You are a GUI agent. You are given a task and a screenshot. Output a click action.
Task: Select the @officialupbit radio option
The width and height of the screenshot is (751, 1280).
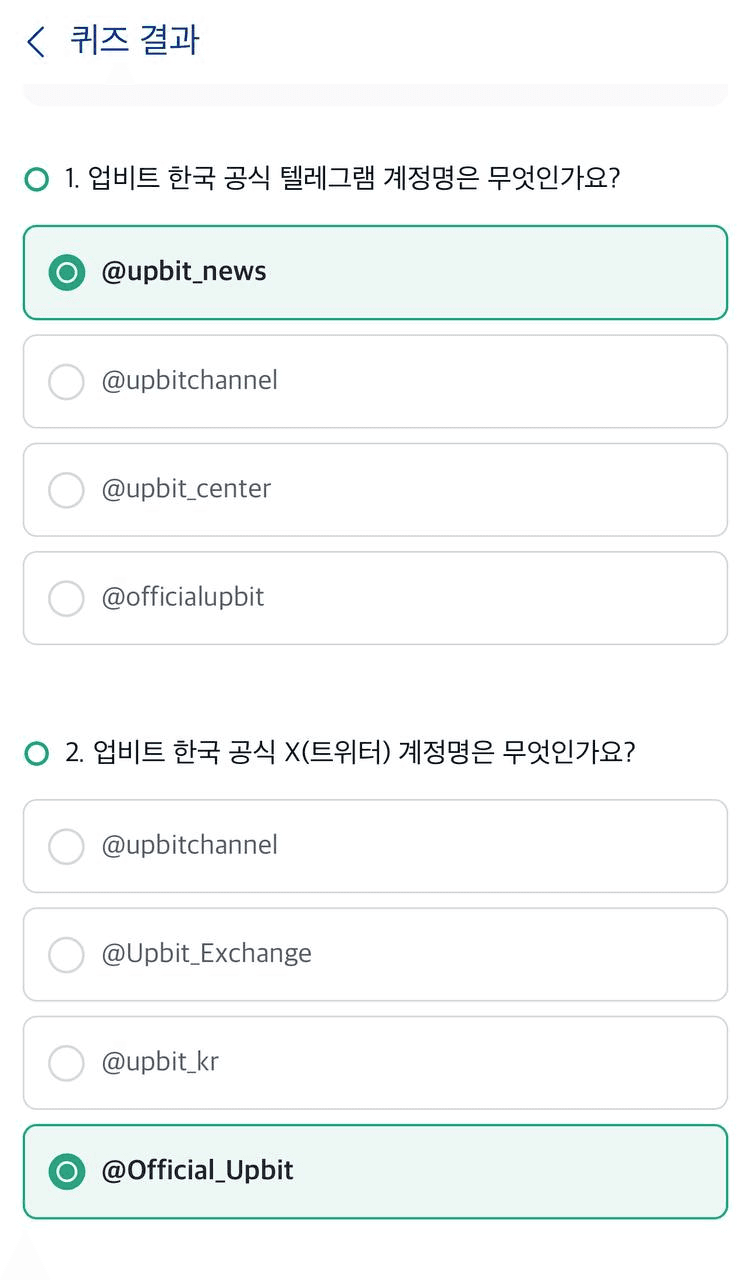(x=66, y=598)
